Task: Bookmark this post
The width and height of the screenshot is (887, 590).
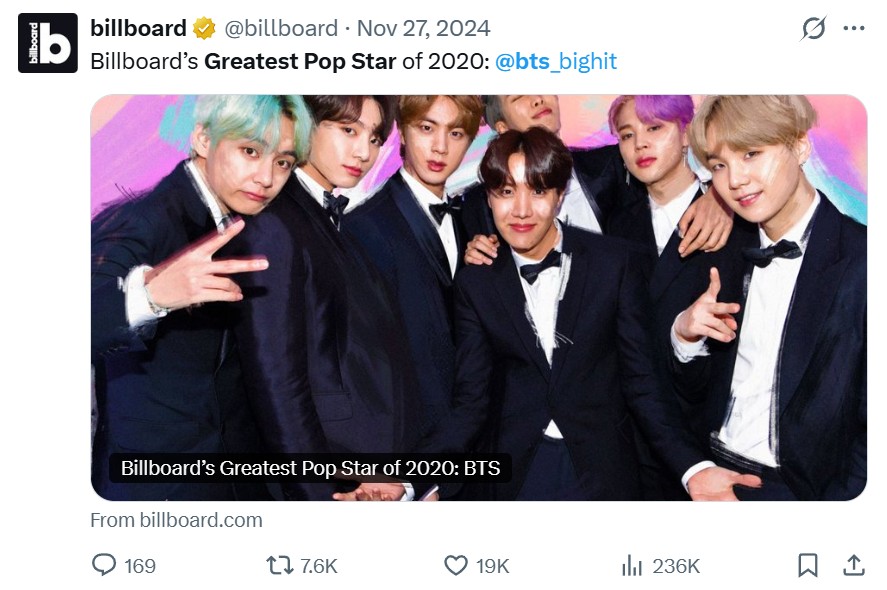Action: pyautogui.click(x=807, y=565)
